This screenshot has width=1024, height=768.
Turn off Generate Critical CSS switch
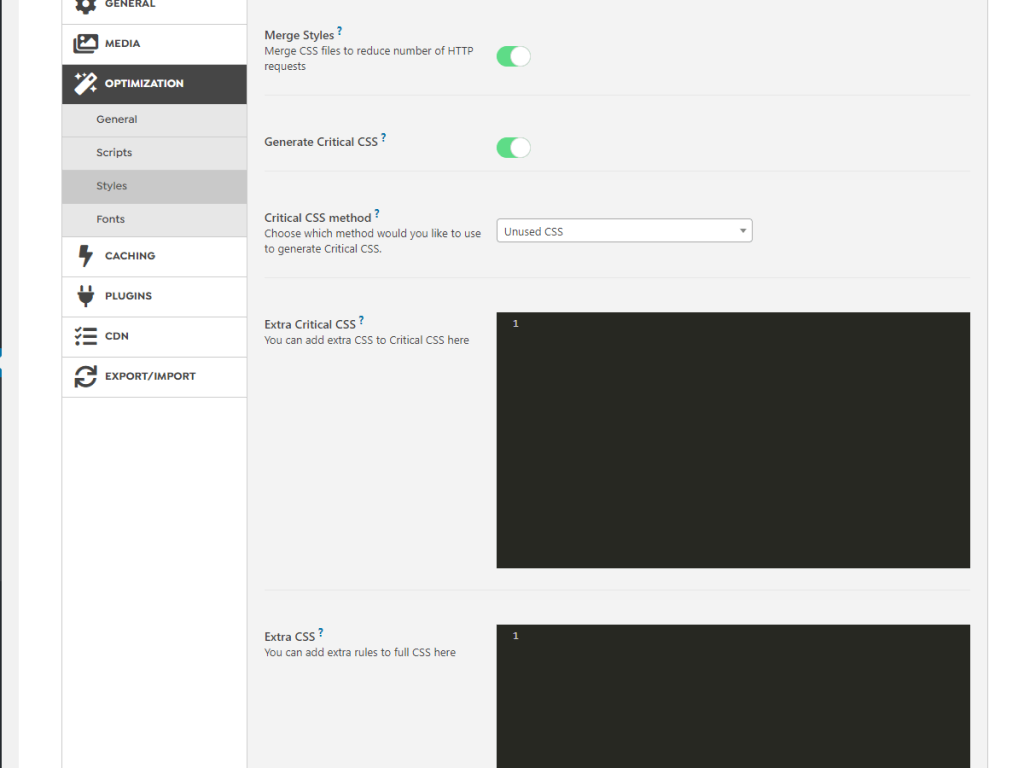(513, 148)
